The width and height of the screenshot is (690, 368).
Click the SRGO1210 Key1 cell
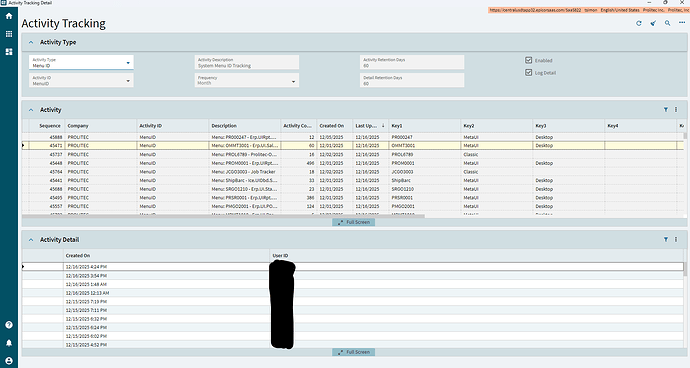click(425, 189)
